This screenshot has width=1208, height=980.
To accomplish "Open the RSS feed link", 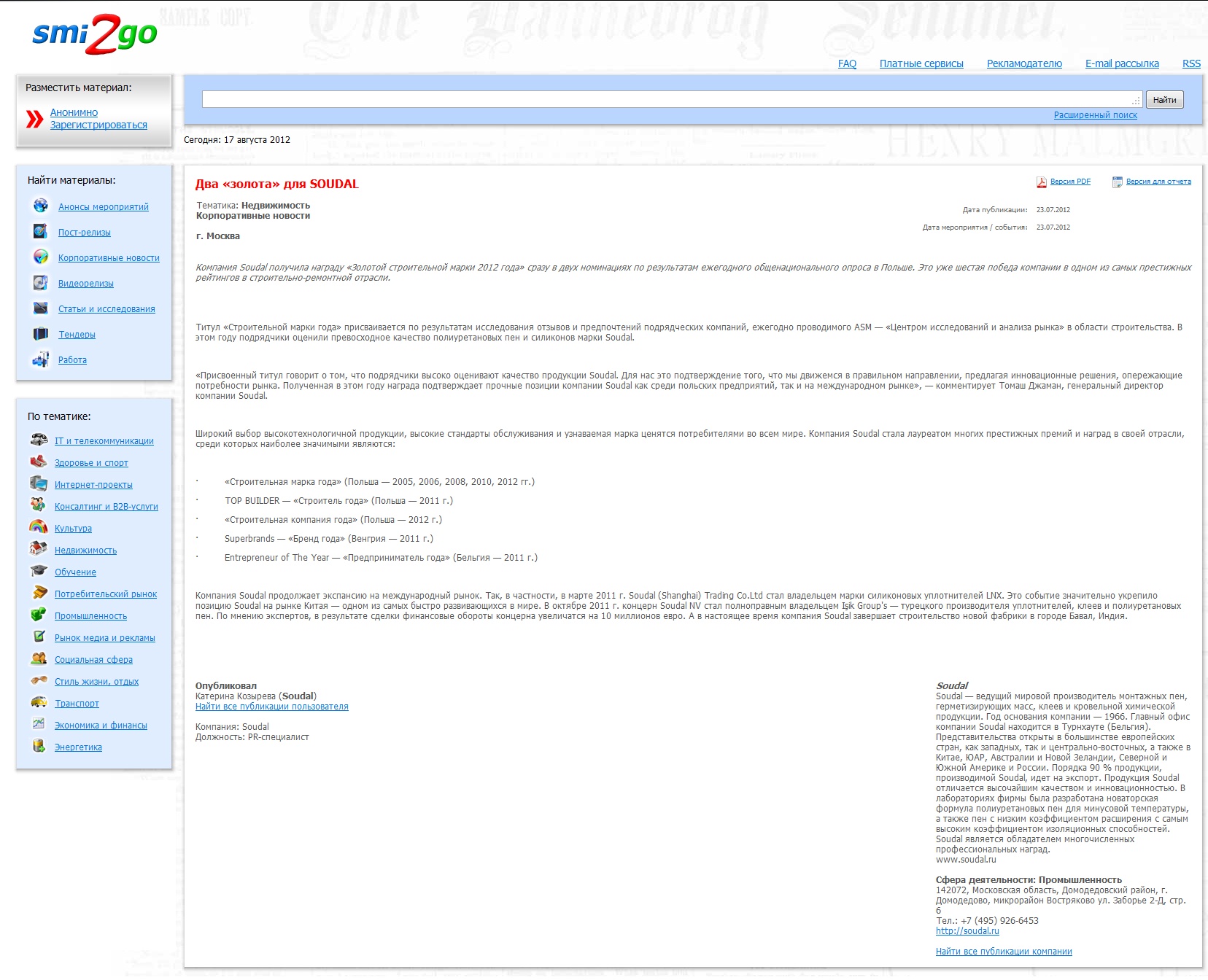I will (1191, 63).
